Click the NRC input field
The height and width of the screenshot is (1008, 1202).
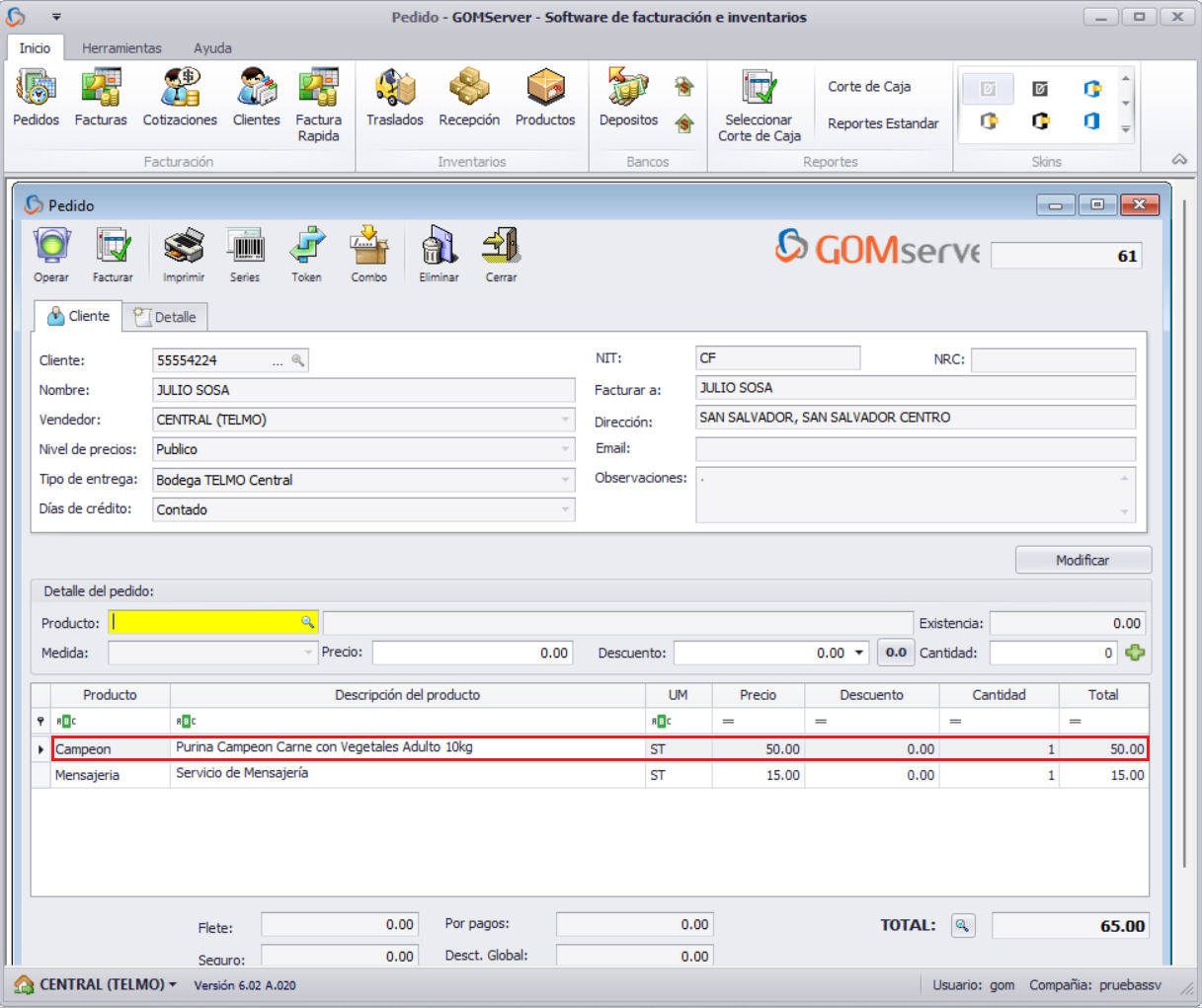[1053, 359]
